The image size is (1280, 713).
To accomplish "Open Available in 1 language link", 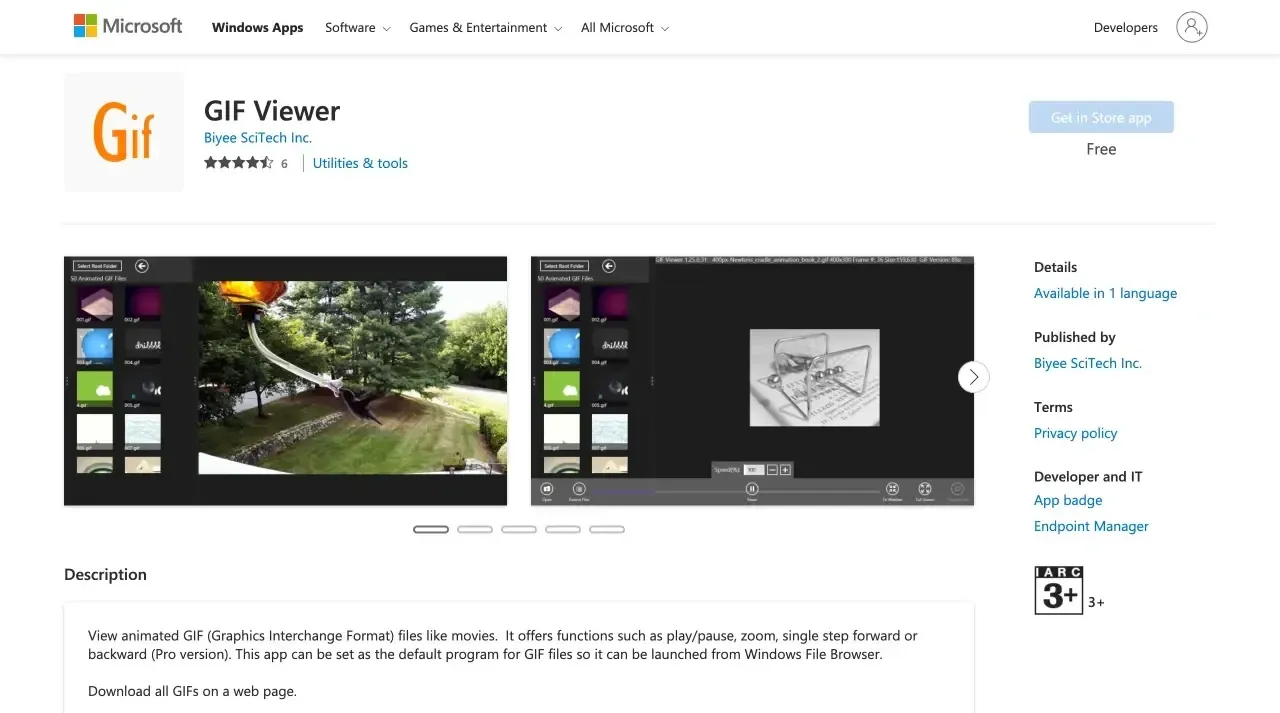I will (x=1105, y=293).
